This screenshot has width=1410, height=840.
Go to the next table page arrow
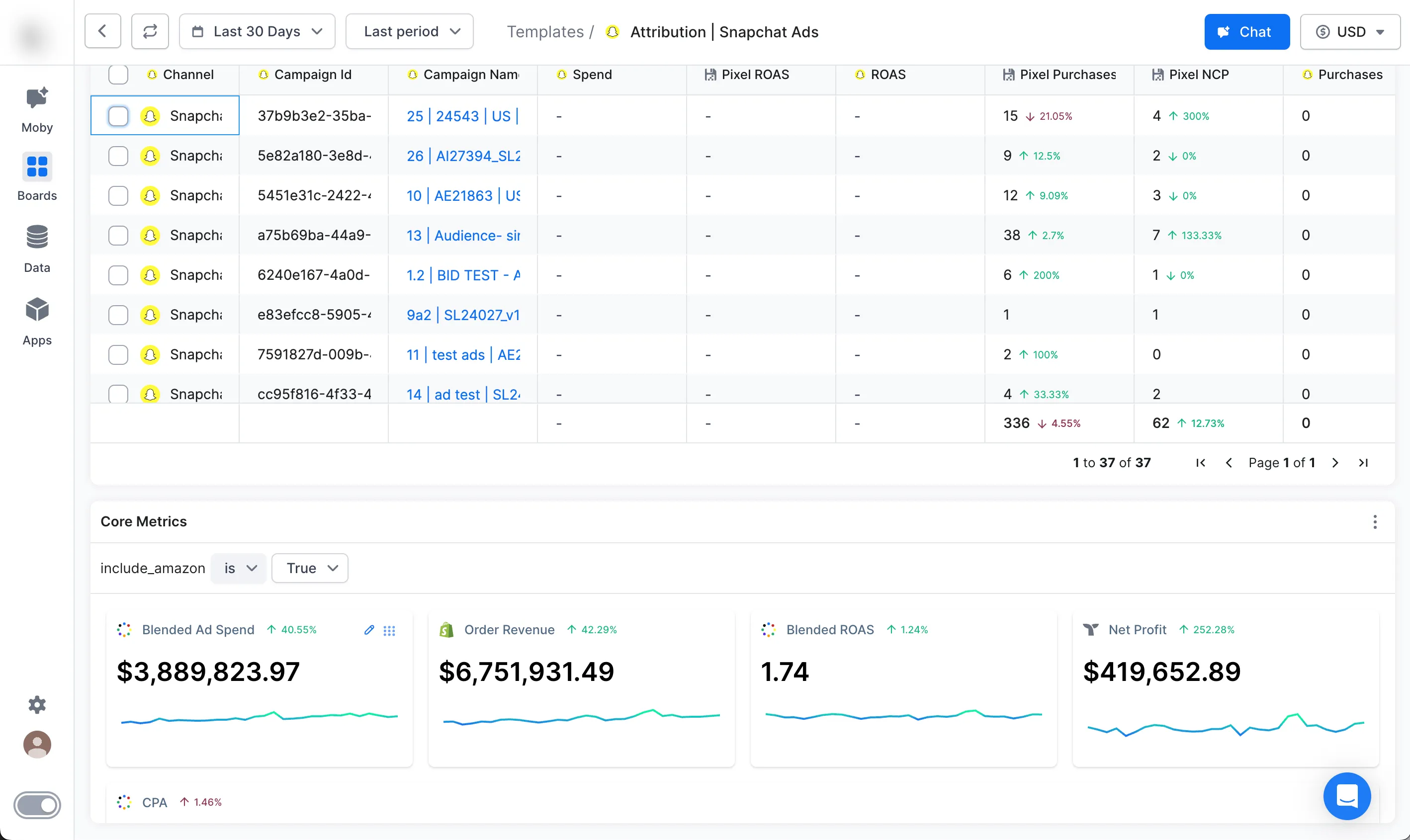coord(1335,463)
